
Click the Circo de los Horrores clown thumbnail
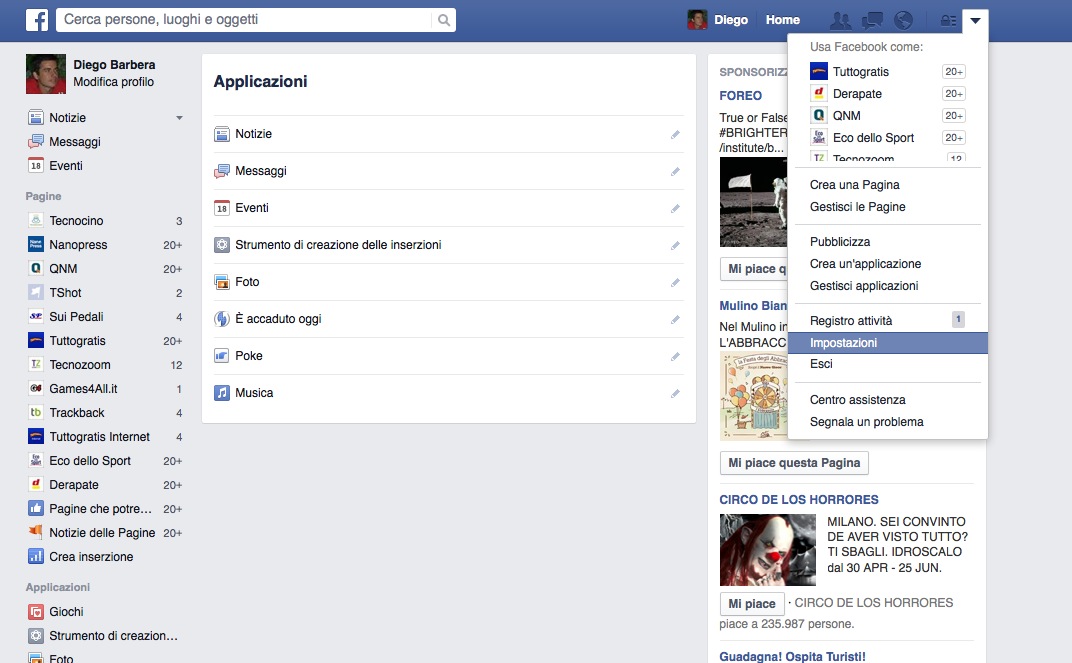[x=768, y=550]
